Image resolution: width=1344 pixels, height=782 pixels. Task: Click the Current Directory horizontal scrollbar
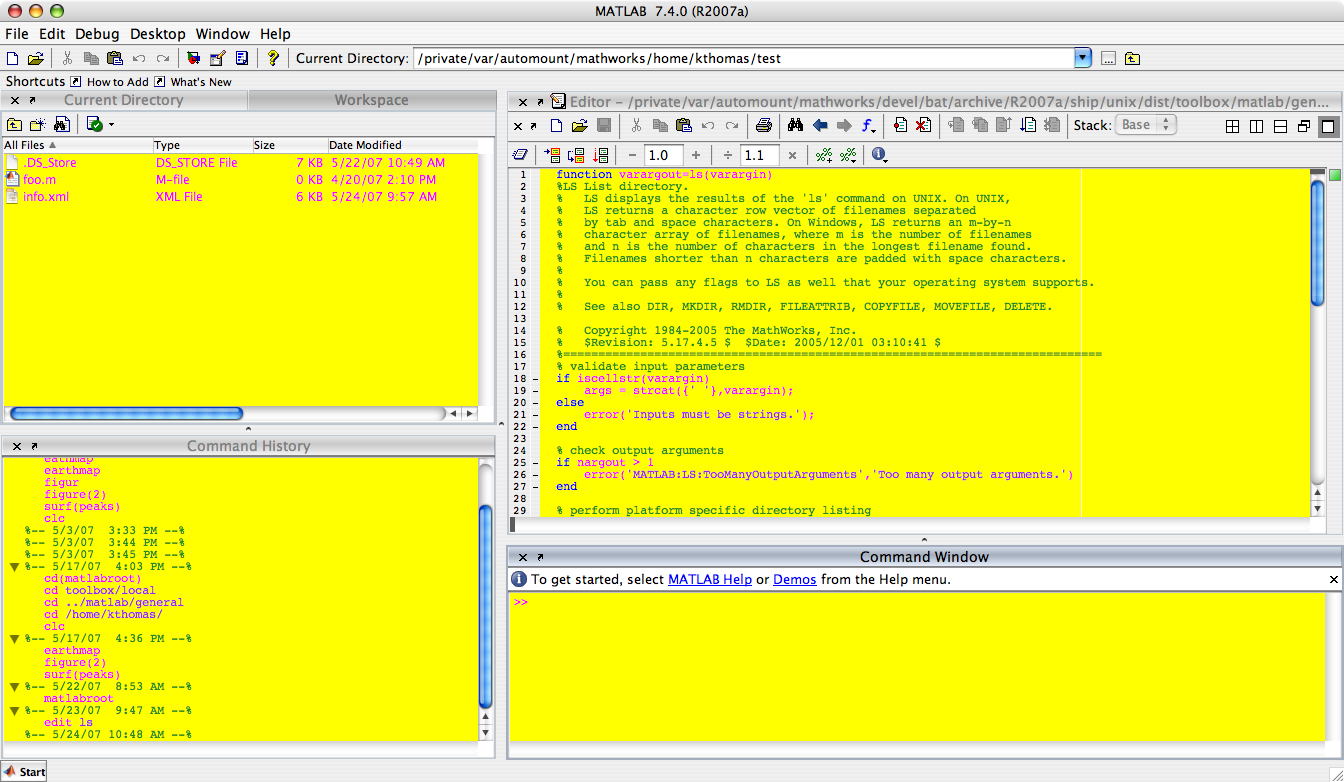pos(126,413)
